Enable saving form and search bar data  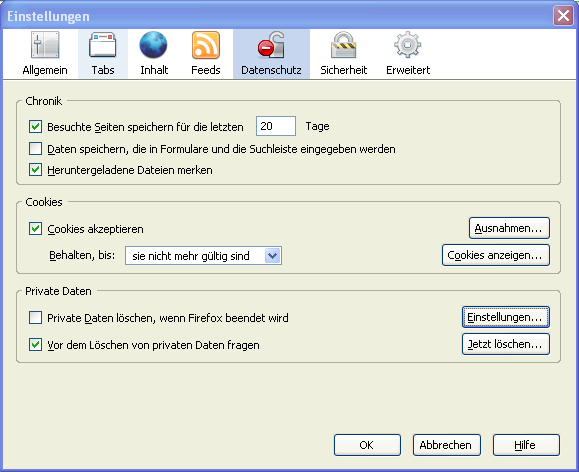click(35, 149)
